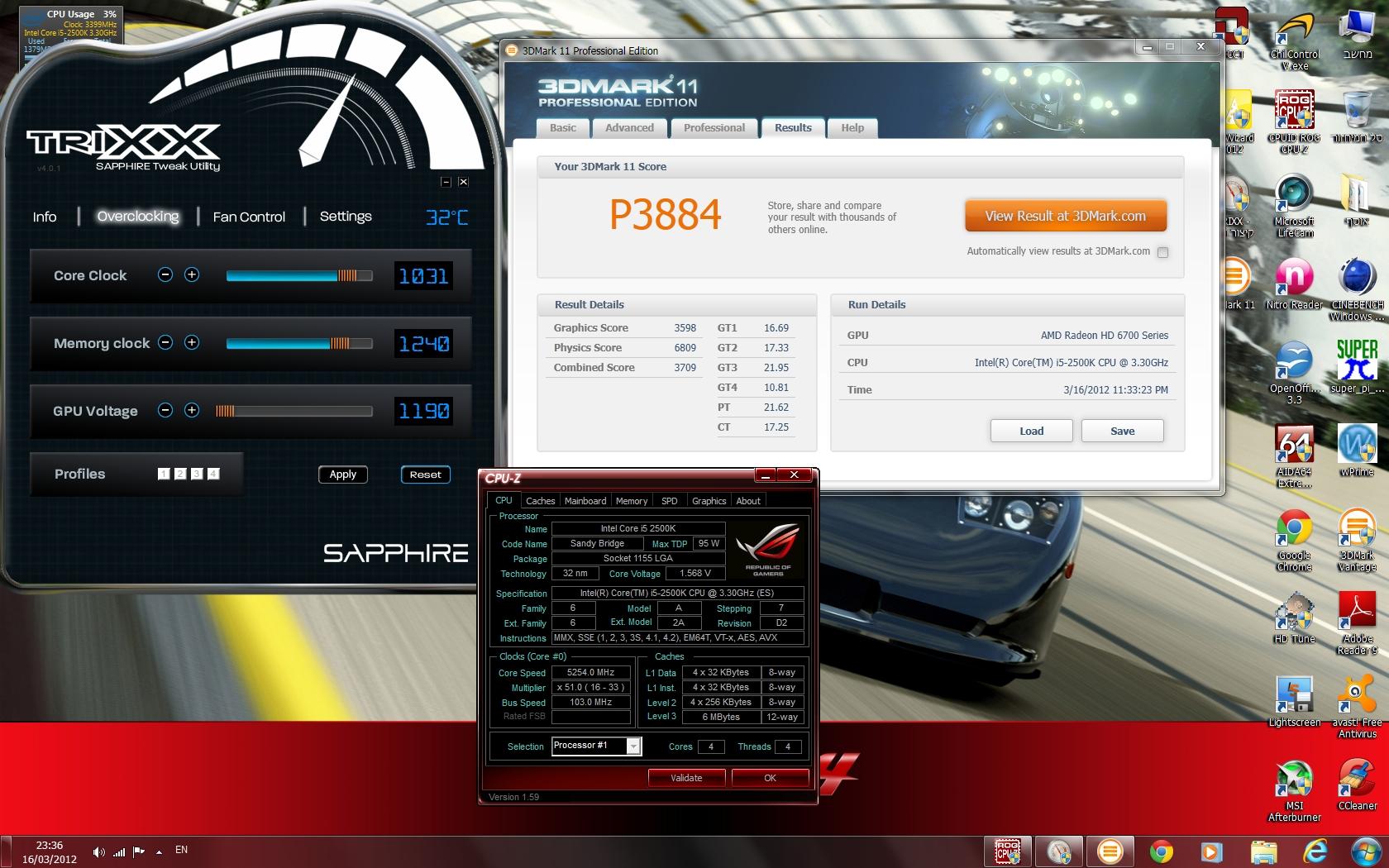
Task: Open Fan Control section in TRIXX
Action: click(x=249, y=217)
